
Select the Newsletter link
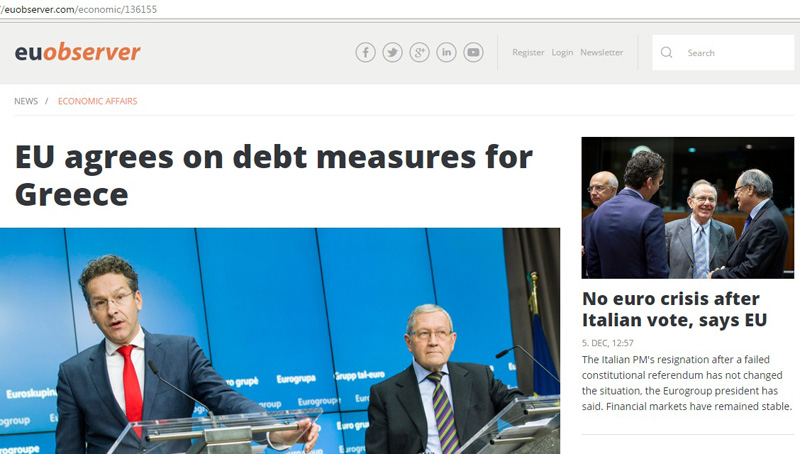(601, 53)
